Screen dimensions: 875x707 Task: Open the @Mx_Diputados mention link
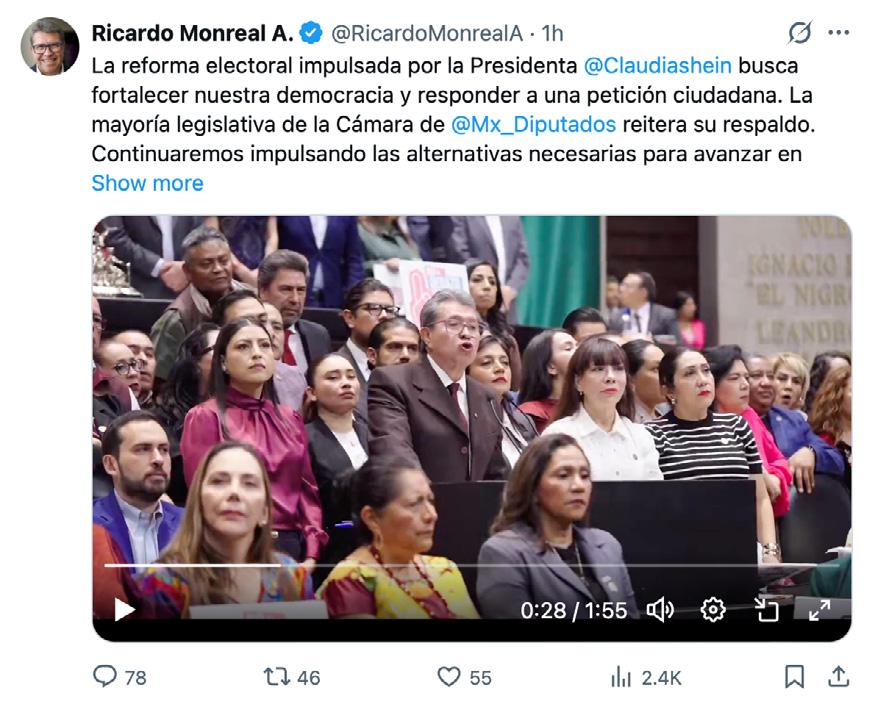533,124
